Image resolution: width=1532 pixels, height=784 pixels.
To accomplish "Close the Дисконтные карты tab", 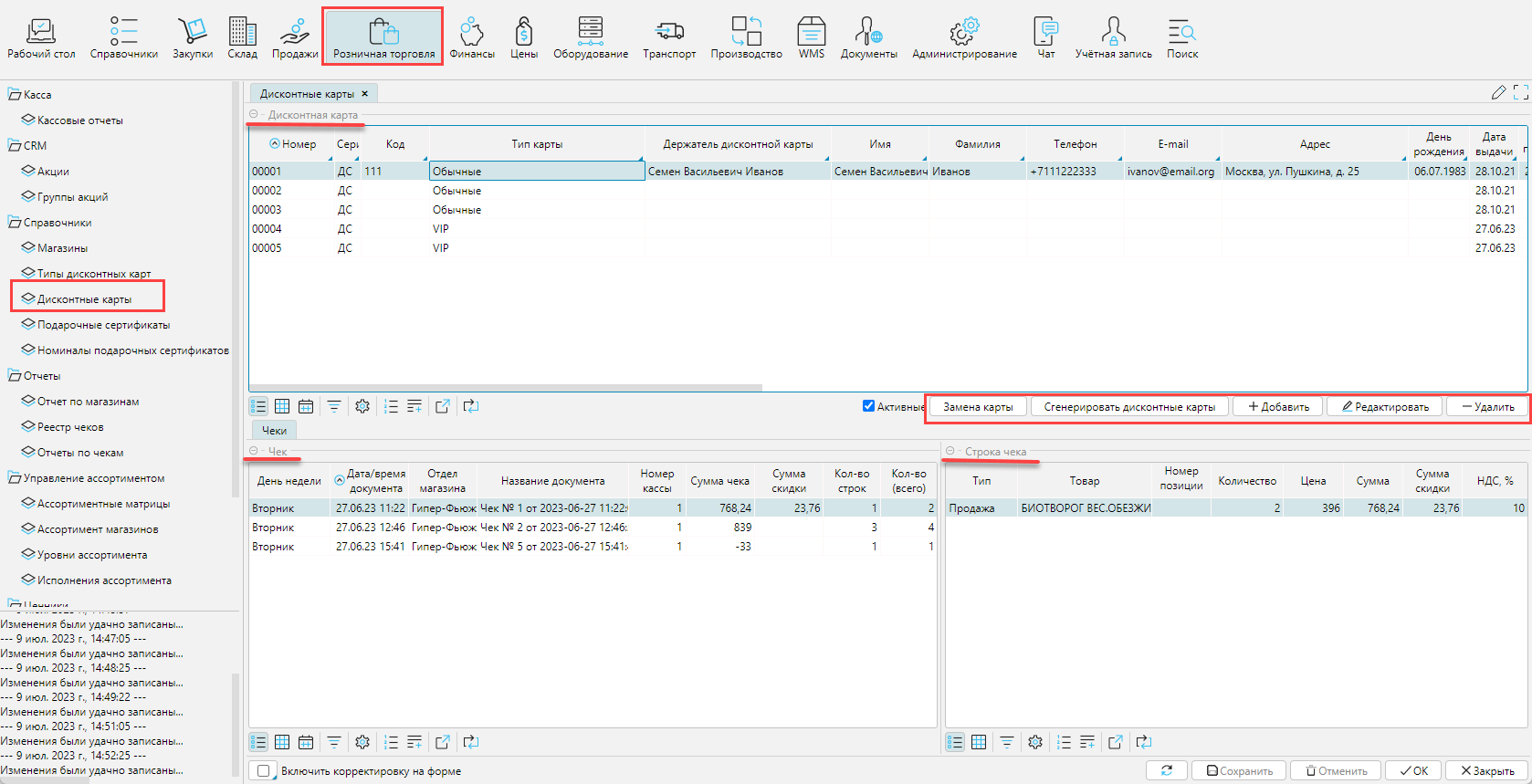I will point(365,94).
